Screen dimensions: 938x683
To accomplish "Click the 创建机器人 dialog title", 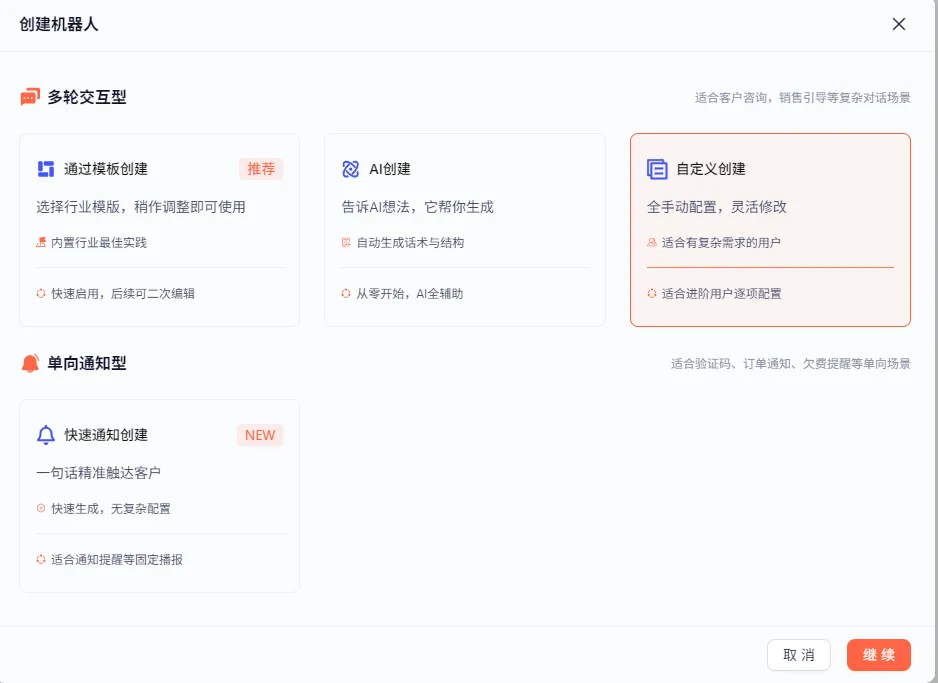I will click(x=59, y=25).
